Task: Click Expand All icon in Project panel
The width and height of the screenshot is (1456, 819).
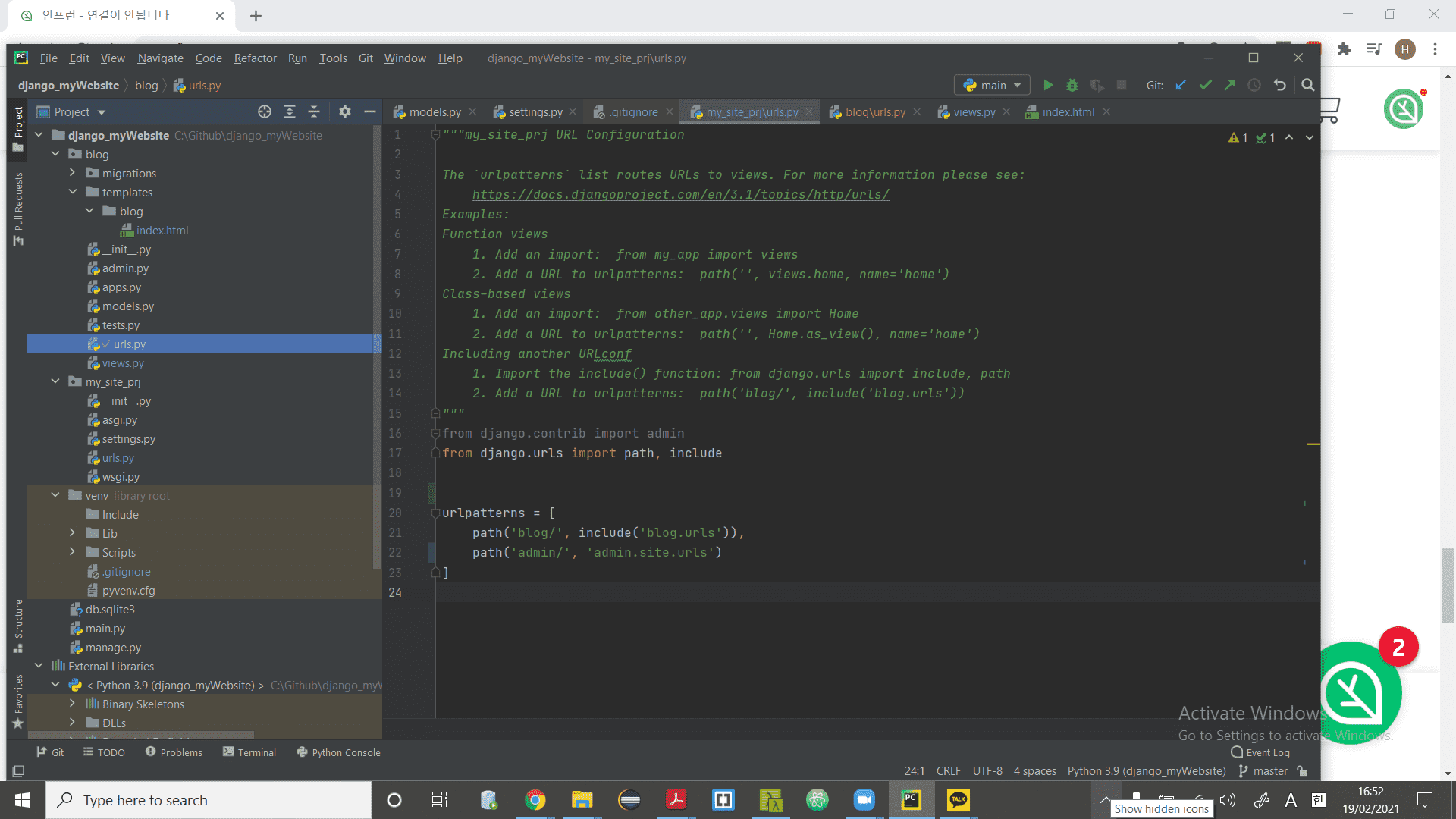Action: pos(290,112)
